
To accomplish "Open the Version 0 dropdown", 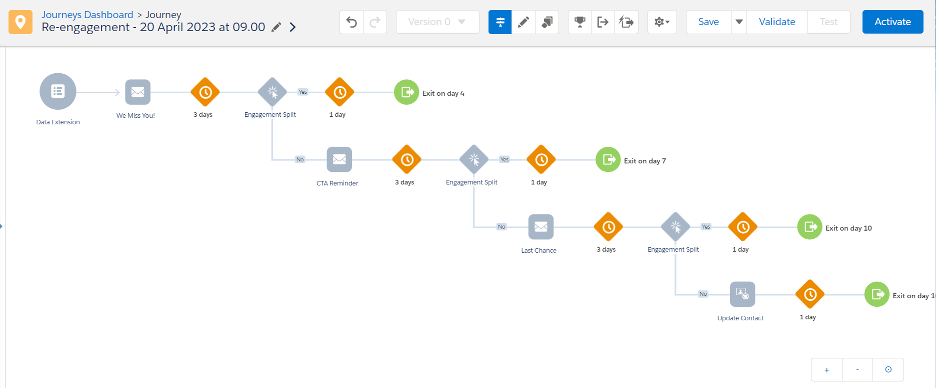I will (x=438, y=22).
